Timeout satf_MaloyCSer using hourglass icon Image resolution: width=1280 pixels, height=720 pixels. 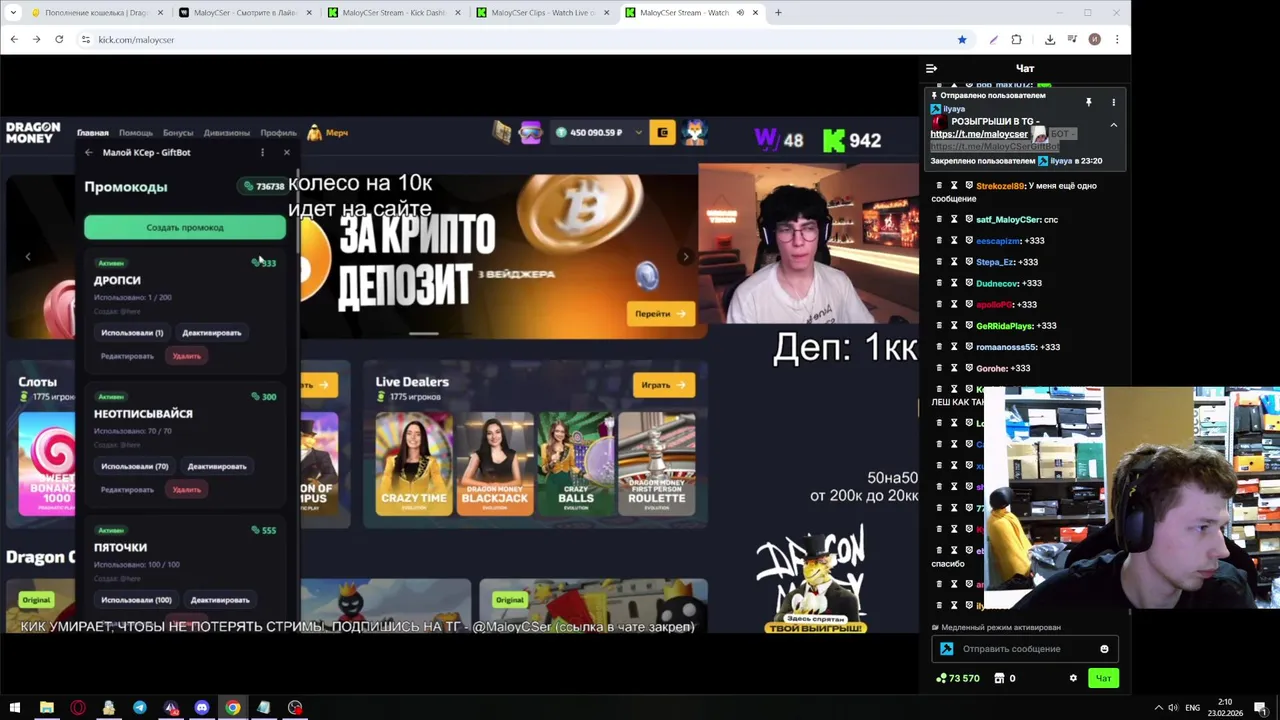(954, 219)
